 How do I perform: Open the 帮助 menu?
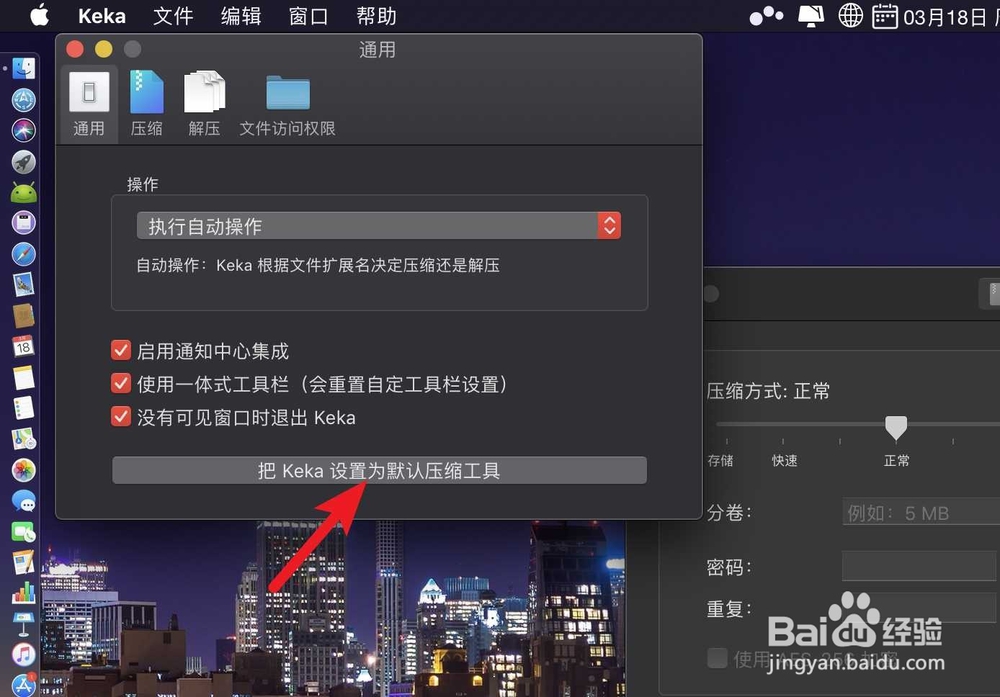point(376,15)
